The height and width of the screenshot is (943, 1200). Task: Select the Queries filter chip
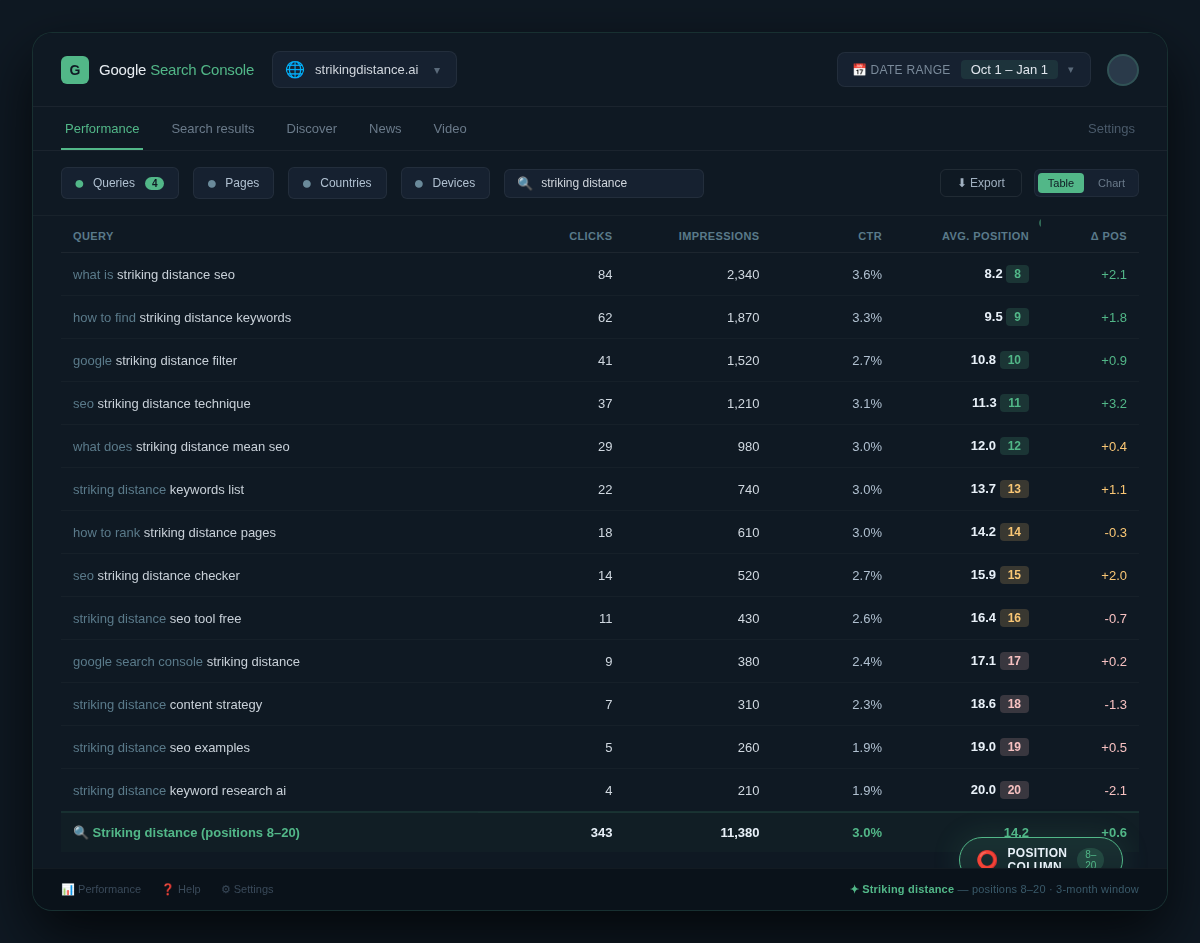coord(120,183)
